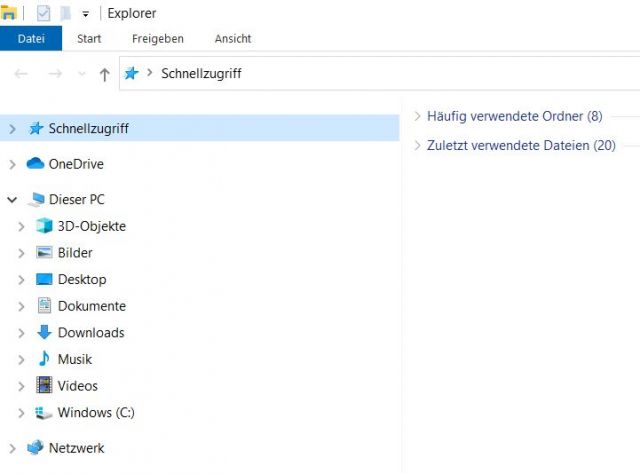Expand the Musik folder node

[21, 360]
